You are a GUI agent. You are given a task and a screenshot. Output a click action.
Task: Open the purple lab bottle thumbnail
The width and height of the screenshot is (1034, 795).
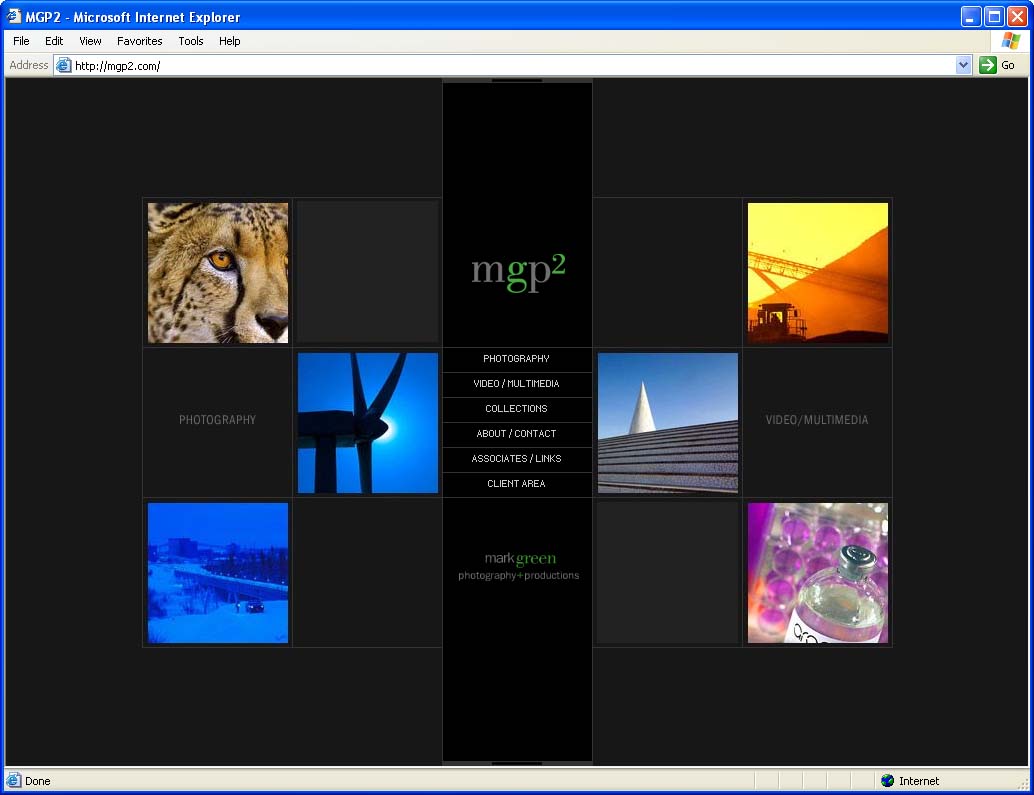tap(818, 573)
